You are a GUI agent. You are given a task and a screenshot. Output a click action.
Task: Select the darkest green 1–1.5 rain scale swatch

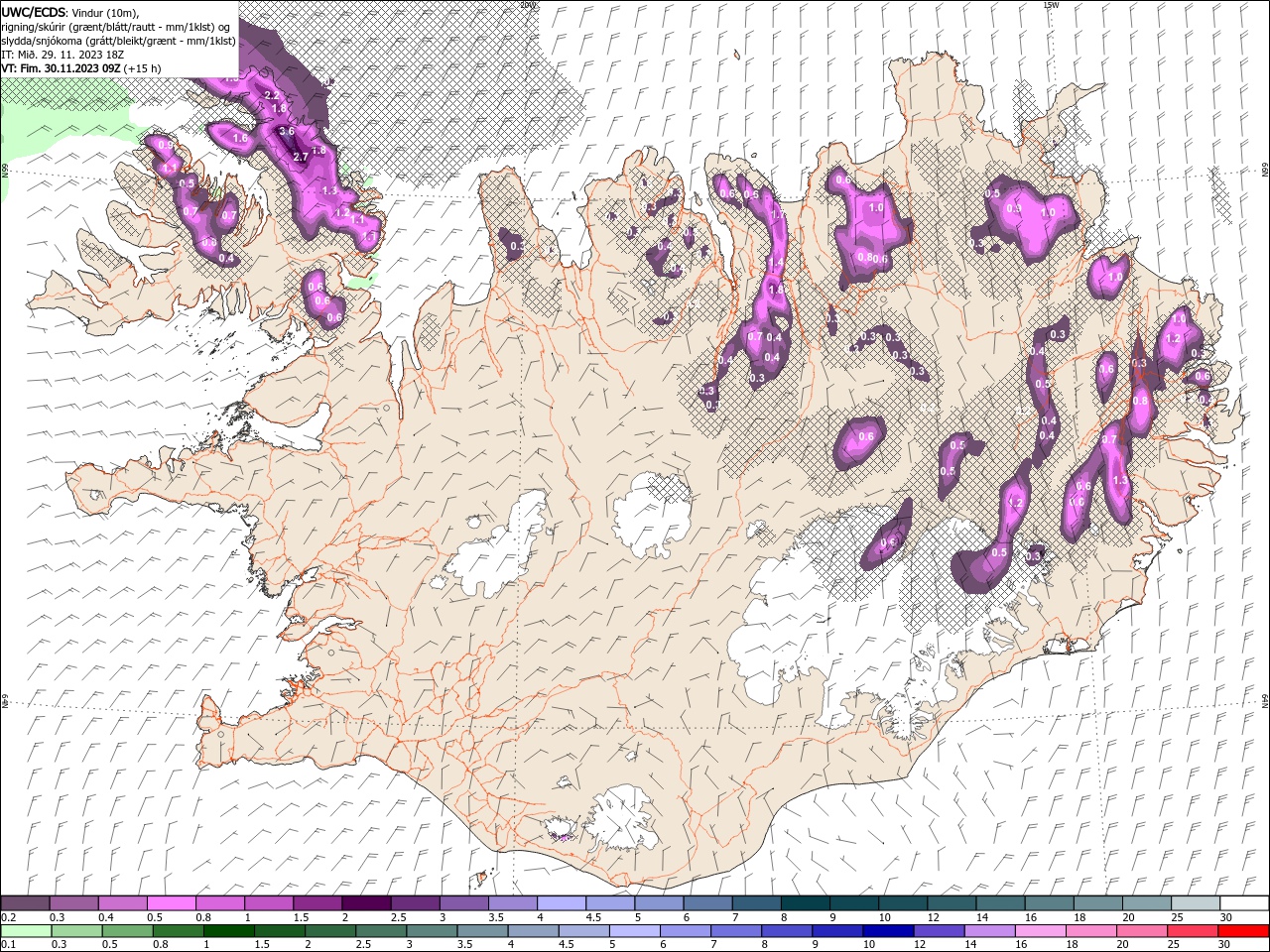[229, 931]
